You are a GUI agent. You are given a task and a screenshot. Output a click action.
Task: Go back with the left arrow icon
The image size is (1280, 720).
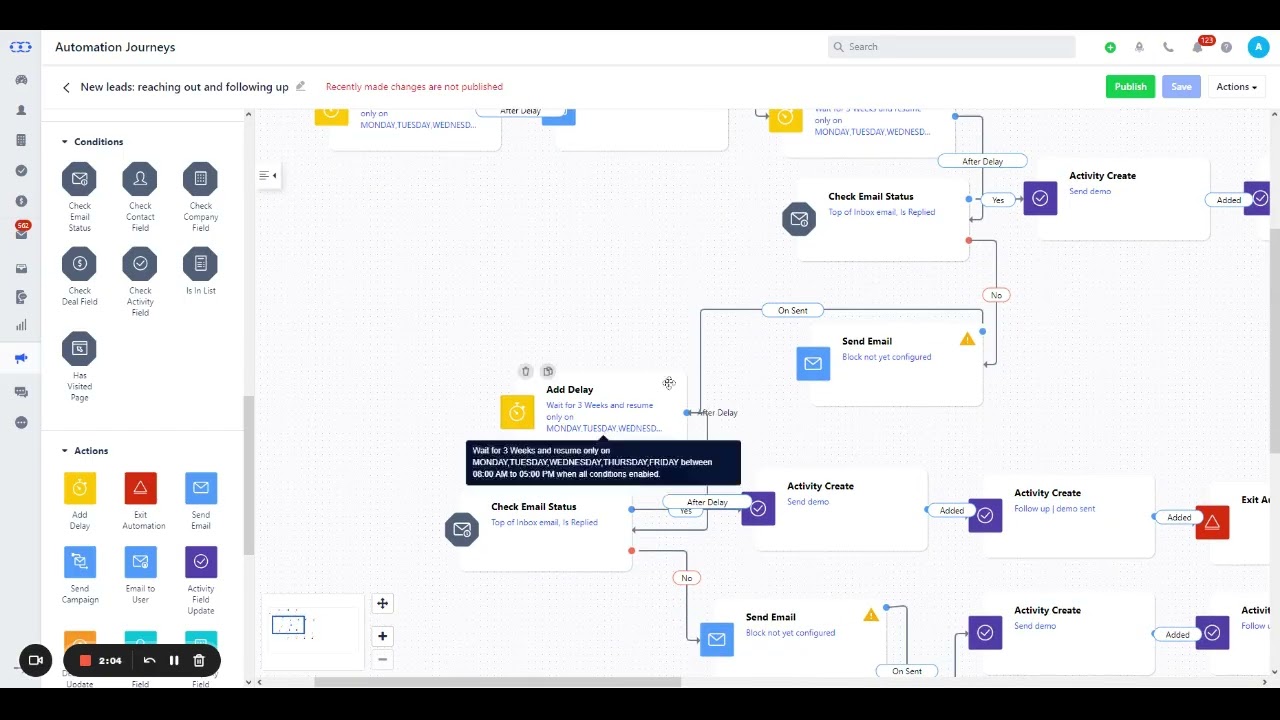[x=66, y=87]
